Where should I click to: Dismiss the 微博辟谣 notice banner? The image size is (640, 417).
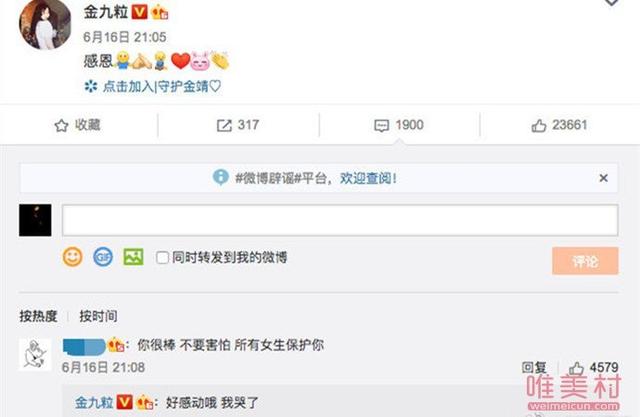[603, 178]
